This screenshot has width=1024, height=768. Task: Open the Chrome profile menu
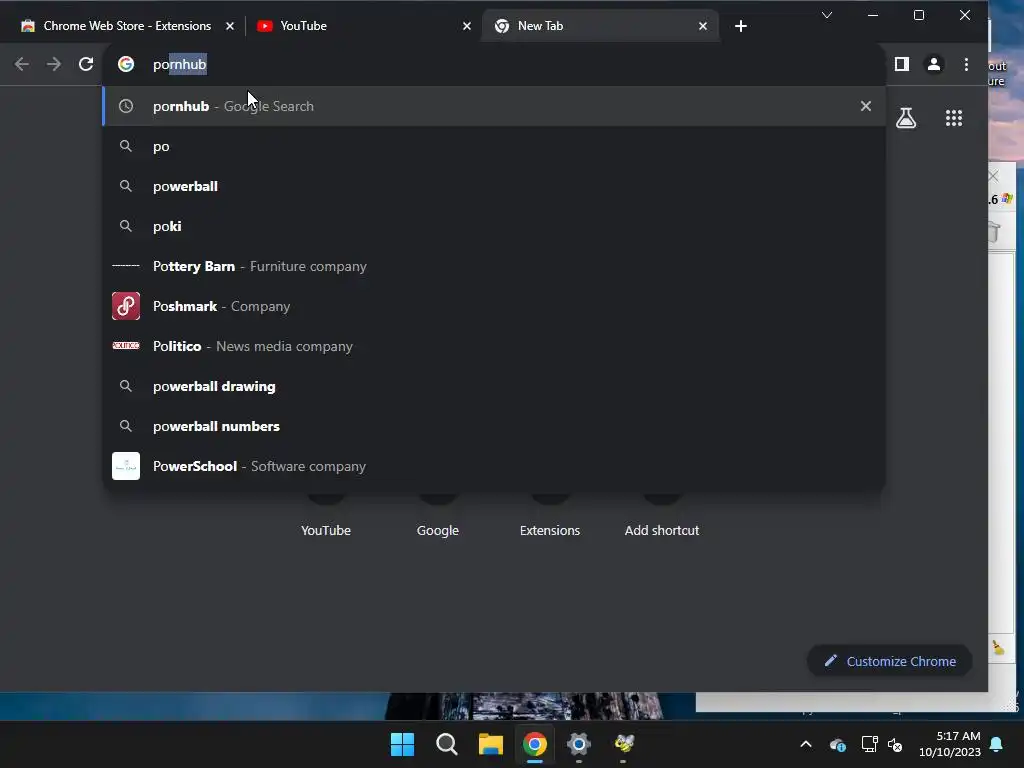(934, 64)
